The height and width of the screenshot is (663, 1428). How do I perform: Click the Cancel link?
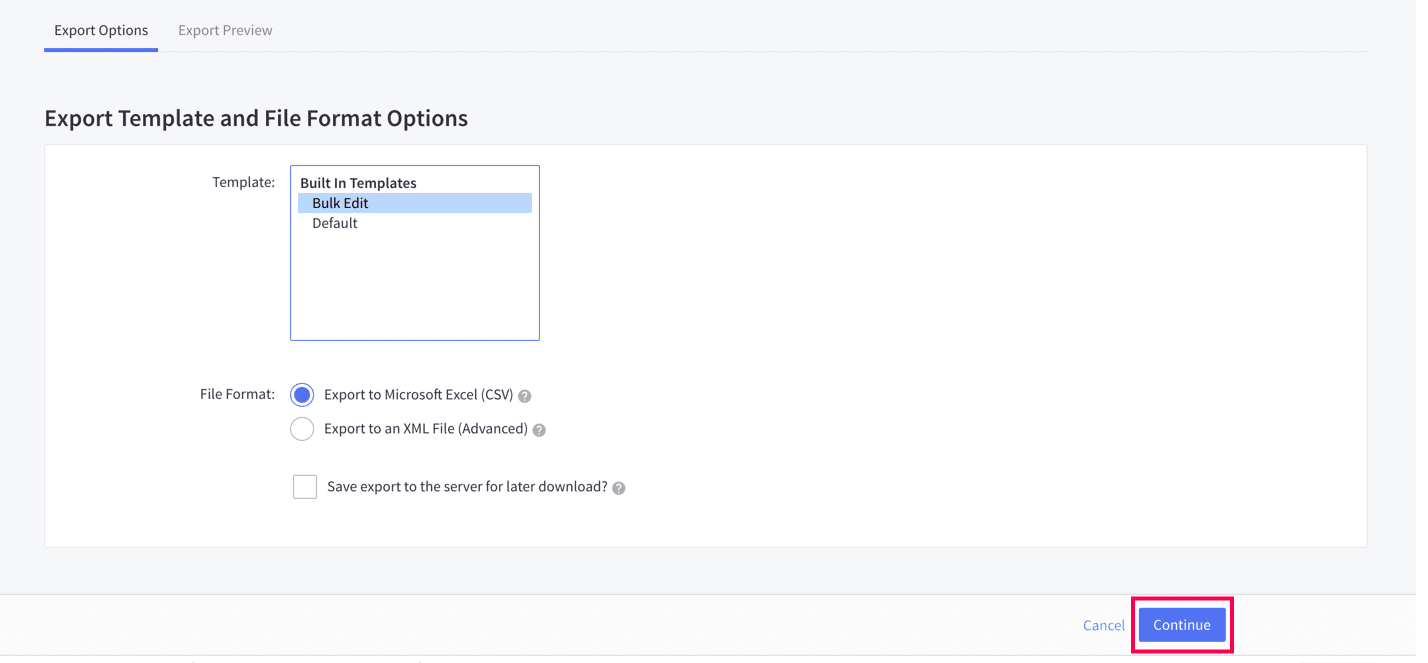coord(1103,625)
